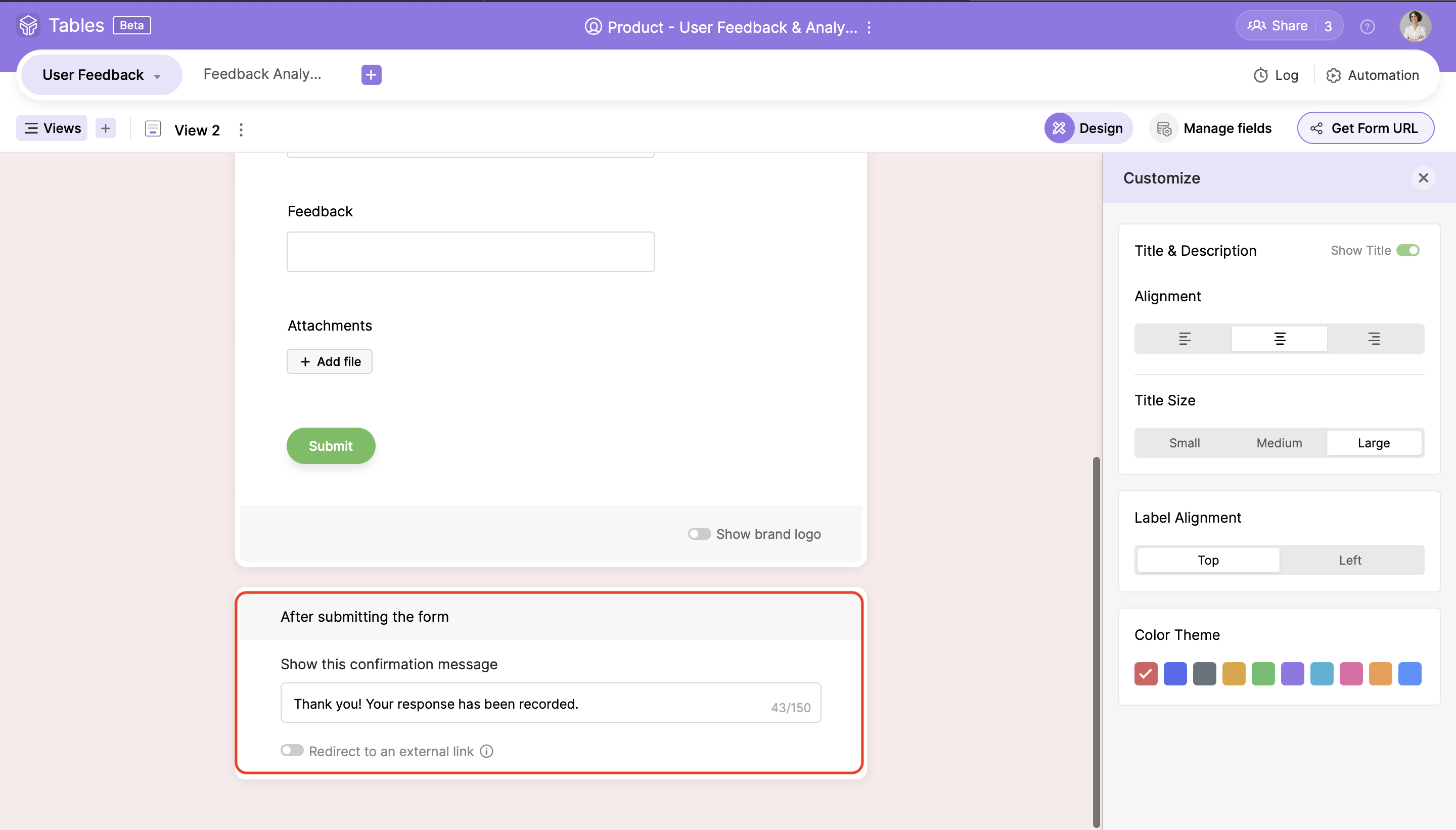The image size is (1456, 830).
Task: Enable Show brand logo toggle
Action: (699, 534)
